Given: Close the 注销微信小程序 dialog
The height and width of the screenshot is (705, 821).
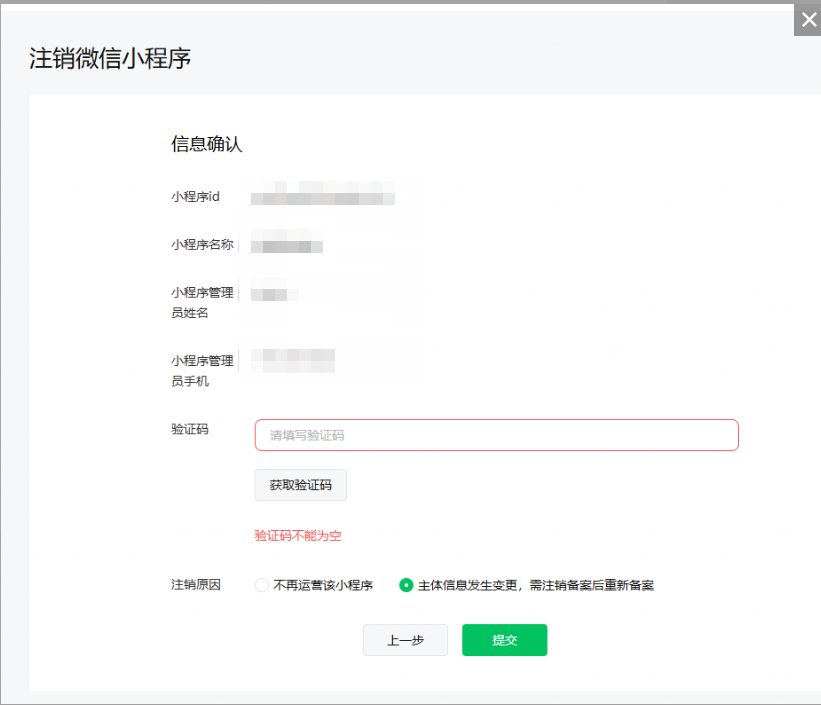Looking at the screenshot, I should [x=808, y=20].
